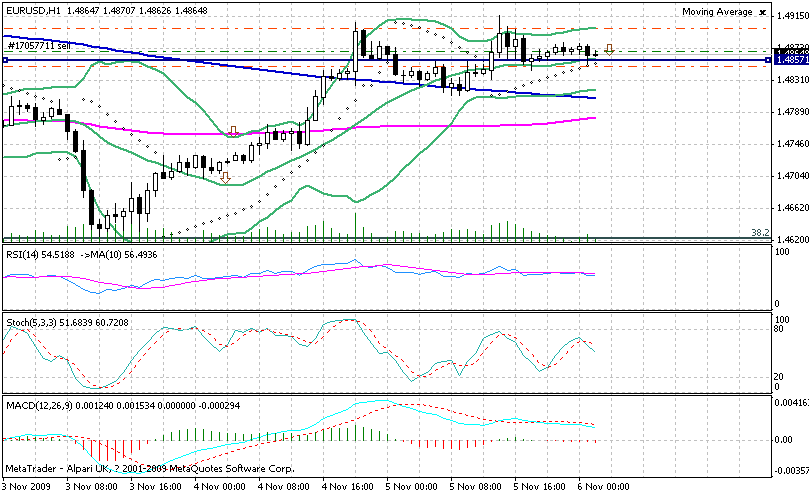809x494 pixels.
Task: Click the 5 Nov 00:00 time label
Action: (411, 486)
